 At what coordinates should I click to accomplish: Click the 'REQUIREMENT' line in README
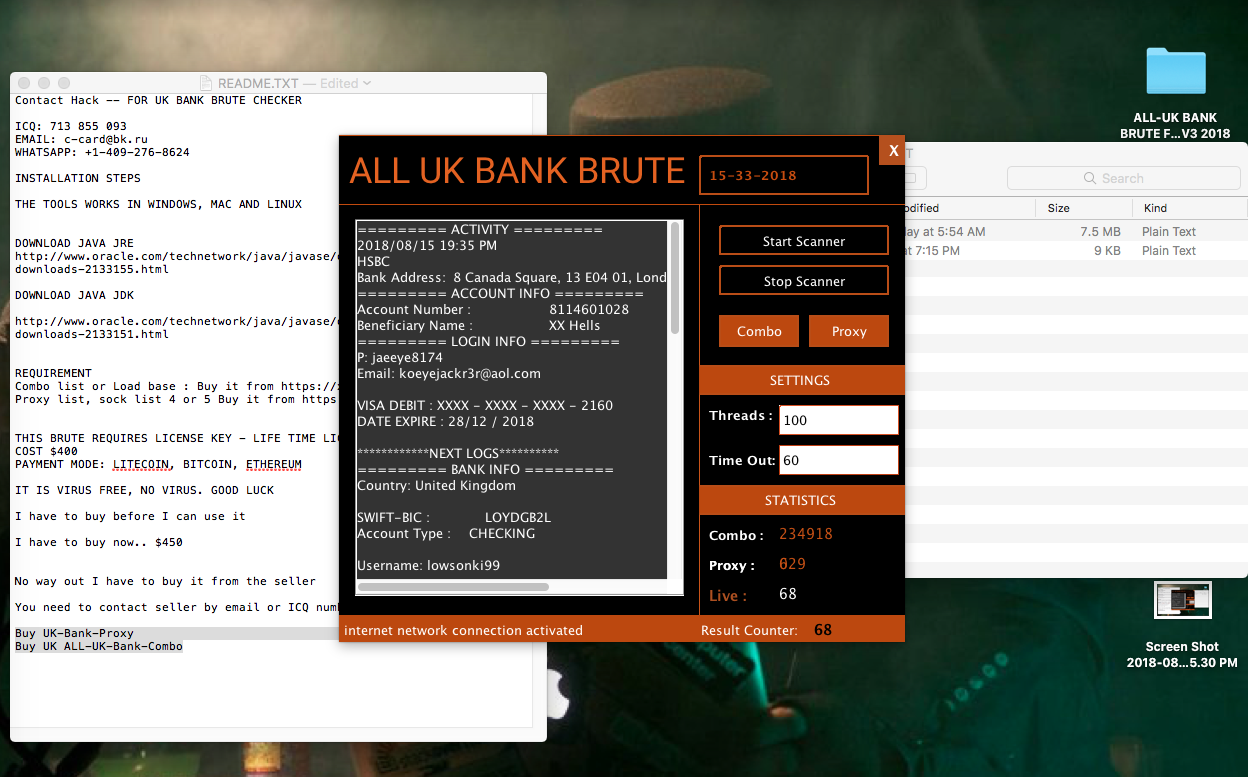click(x=54, y=373)
